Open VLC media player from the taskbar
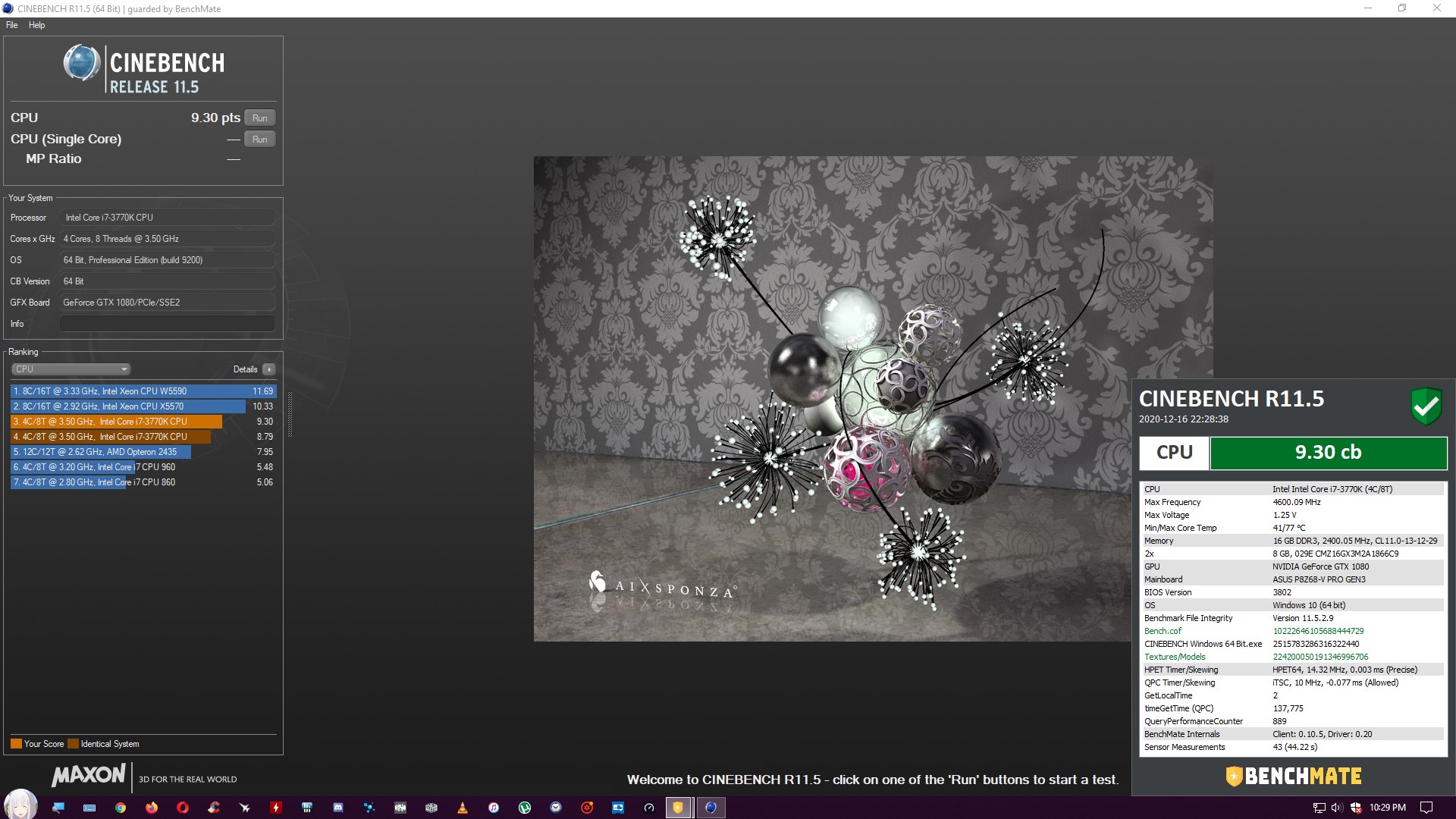The image size is (1456, 819). pyautogui.click(x=463, y=808)
